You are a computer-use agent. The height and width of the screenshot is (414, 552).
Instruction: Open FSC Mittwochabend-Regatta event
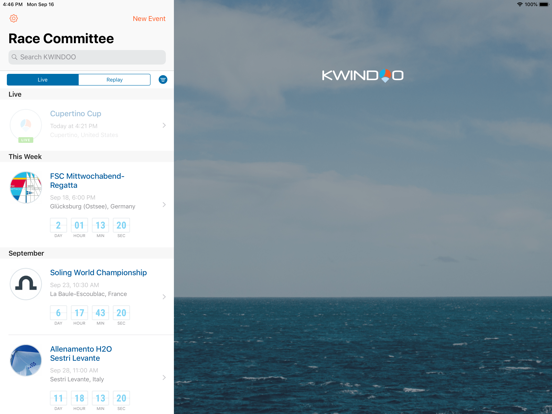tap(87, 205)
